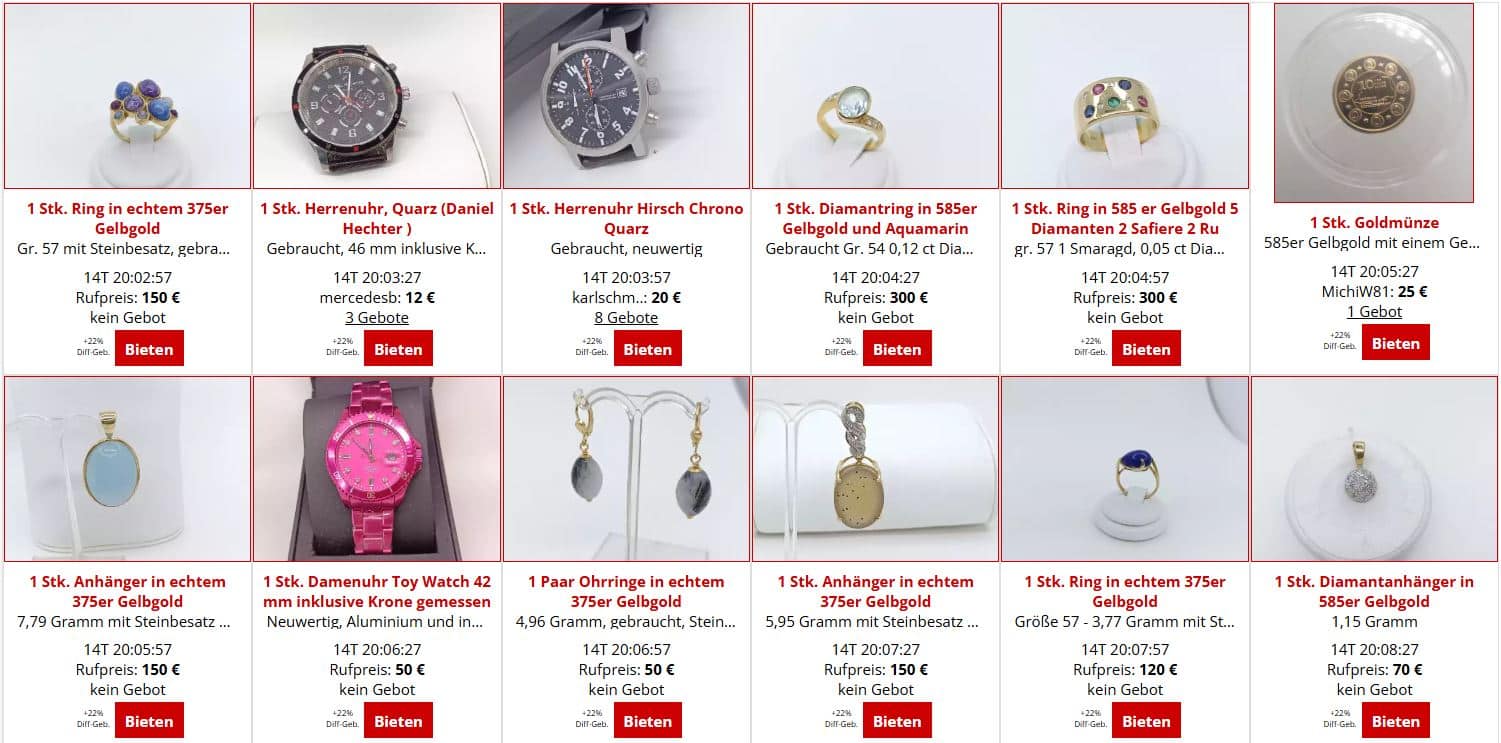Bid on the Goldmünze item
The height and width of the screenshot is (743, 1501).
tap(1395, 343)
